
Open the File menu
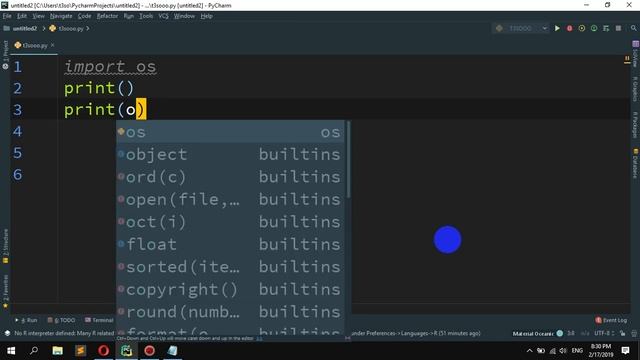[7, 16]
